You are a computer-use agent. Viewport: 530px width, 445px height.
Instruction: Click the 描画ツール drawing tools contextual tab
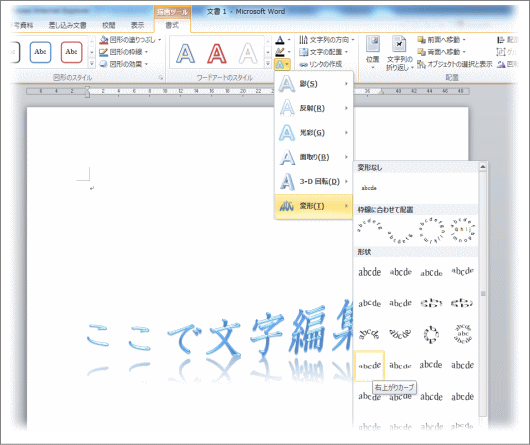172,13
